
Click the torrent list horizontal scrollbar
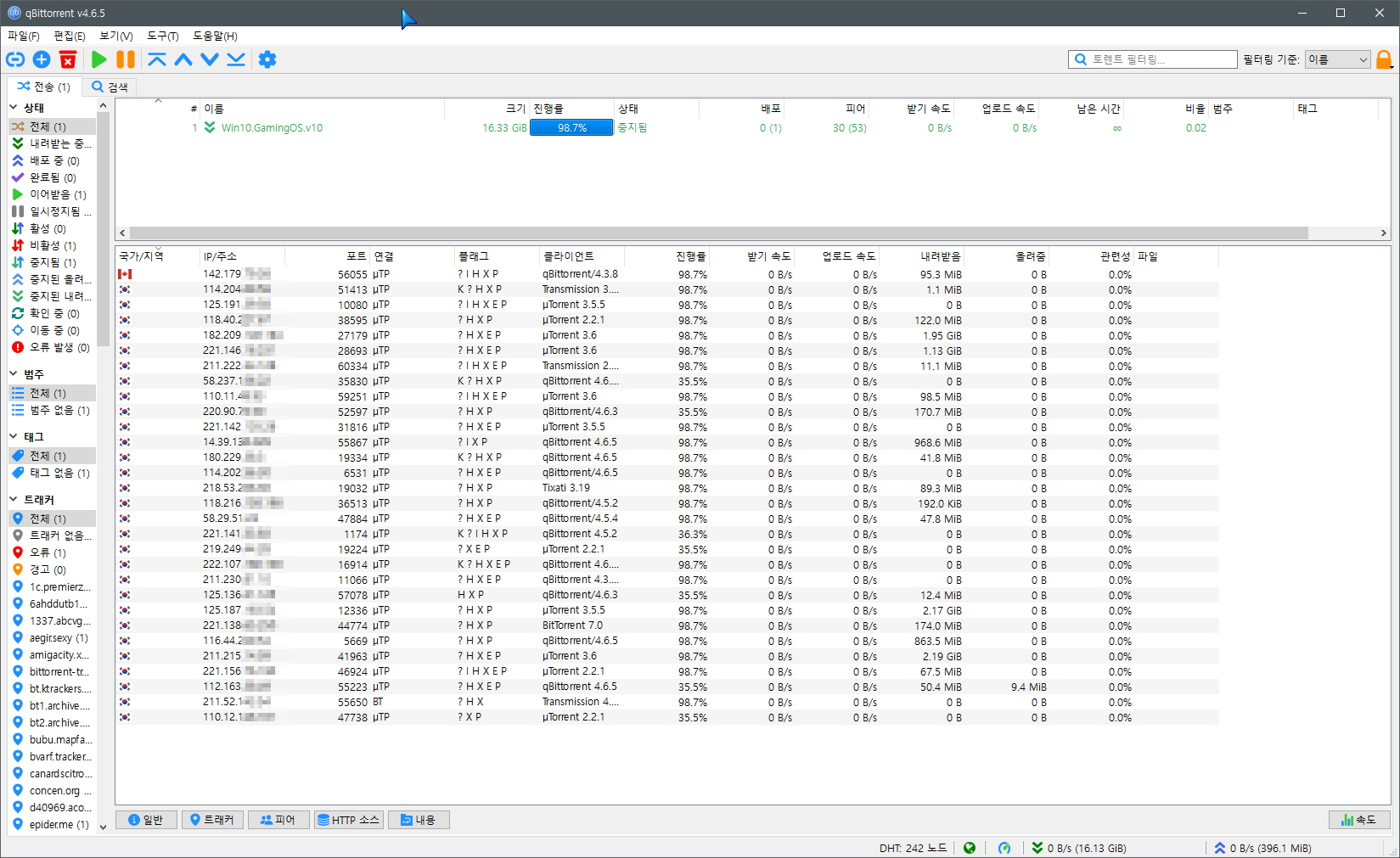point(718,233)
